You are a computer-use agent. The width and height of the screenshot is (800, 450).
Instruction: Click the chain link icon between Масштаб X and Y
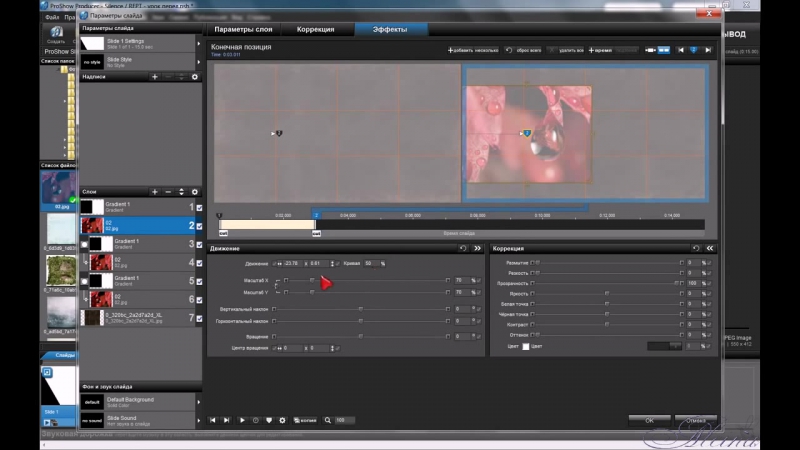(277, 286)
